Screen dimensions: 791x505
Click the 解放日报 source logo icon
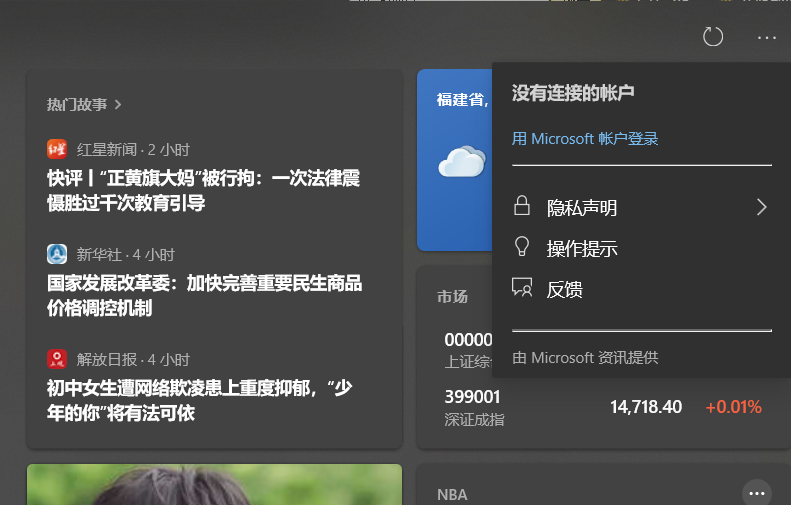(57, 359)
